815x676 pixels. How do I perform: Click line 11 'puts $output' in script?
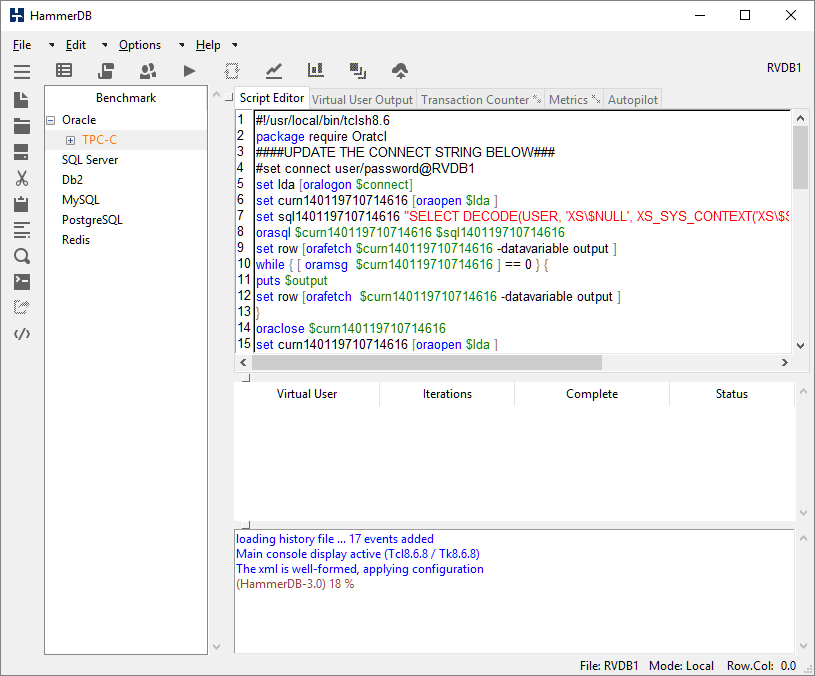point(292,281)
